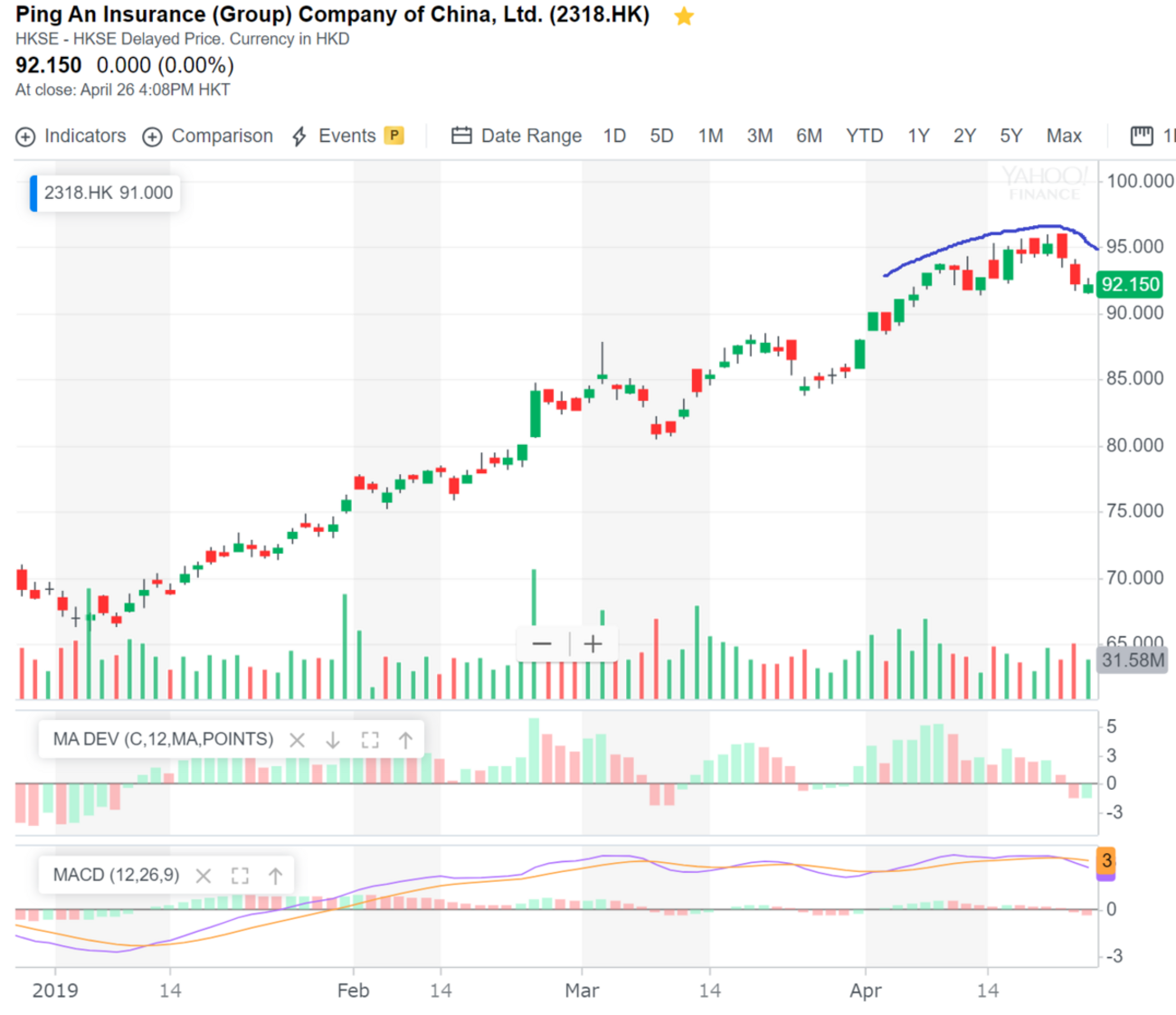Screen dimensions: 1176x1015
Task: Move the MA DEV panel down
Action: 333,740
